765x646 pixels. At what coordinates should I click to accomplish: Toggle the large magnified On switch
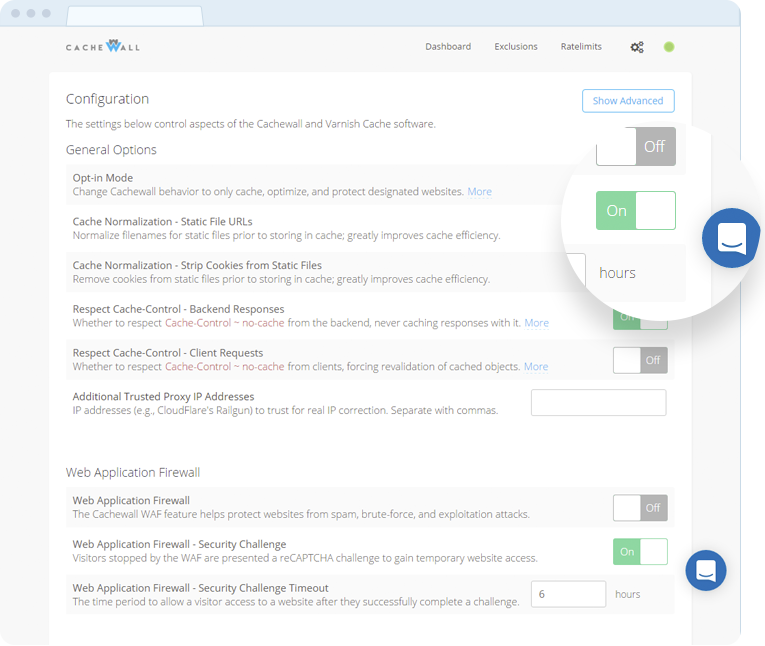tap(636, 210)
